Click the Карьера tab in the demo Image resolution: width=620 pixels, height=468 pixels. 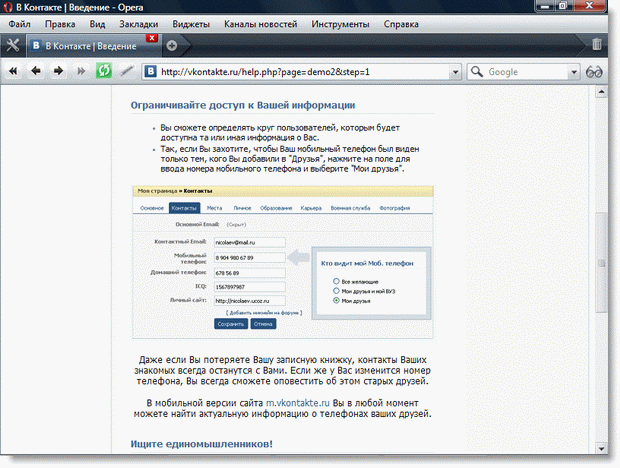(x=311, y=208)
